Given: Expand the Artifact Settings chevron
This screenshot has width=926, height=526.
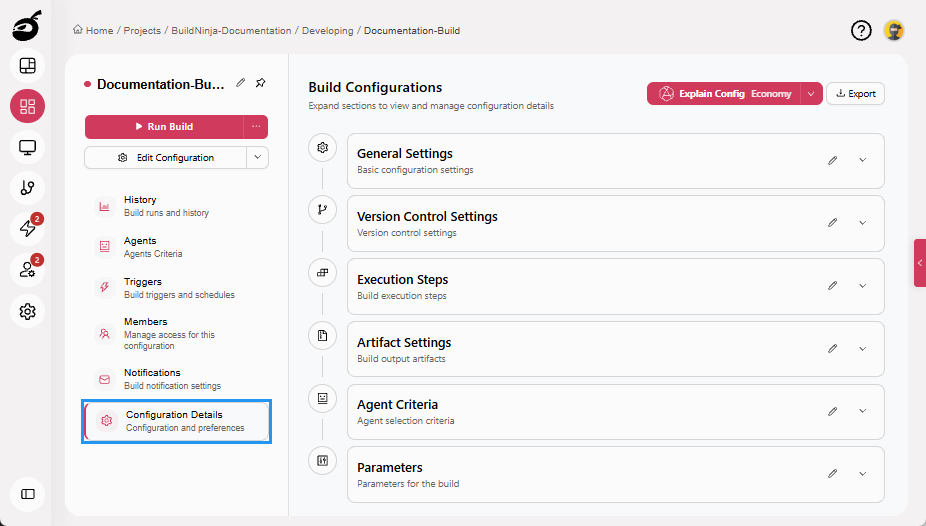Looking at the screenshot, I should [x=863, y=349].
